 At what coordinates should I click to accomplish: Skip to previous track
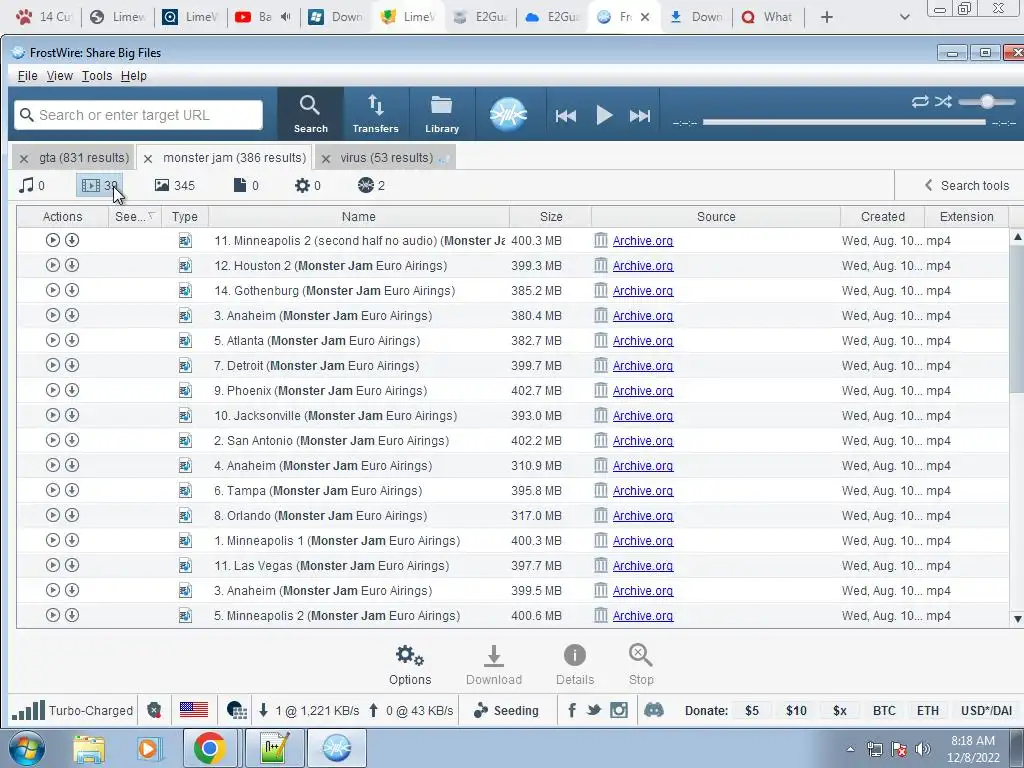(x=566, y=116)
